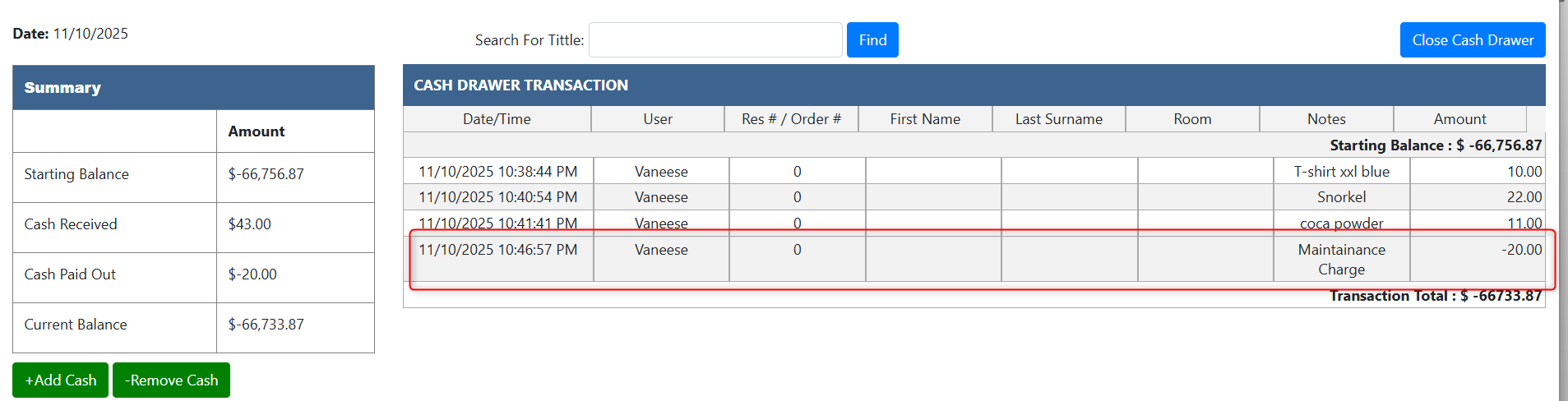Click the Find button

pos(872,40)
